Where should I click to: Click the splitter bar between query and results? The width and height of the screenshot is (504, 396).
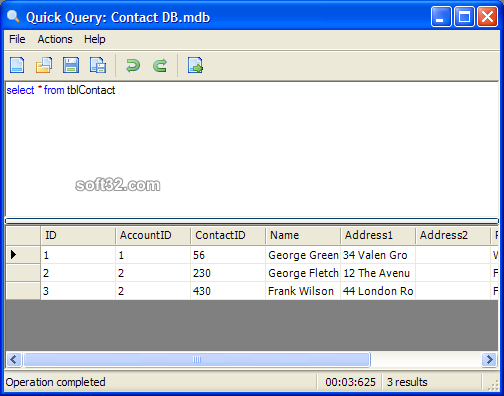point(252,221)
